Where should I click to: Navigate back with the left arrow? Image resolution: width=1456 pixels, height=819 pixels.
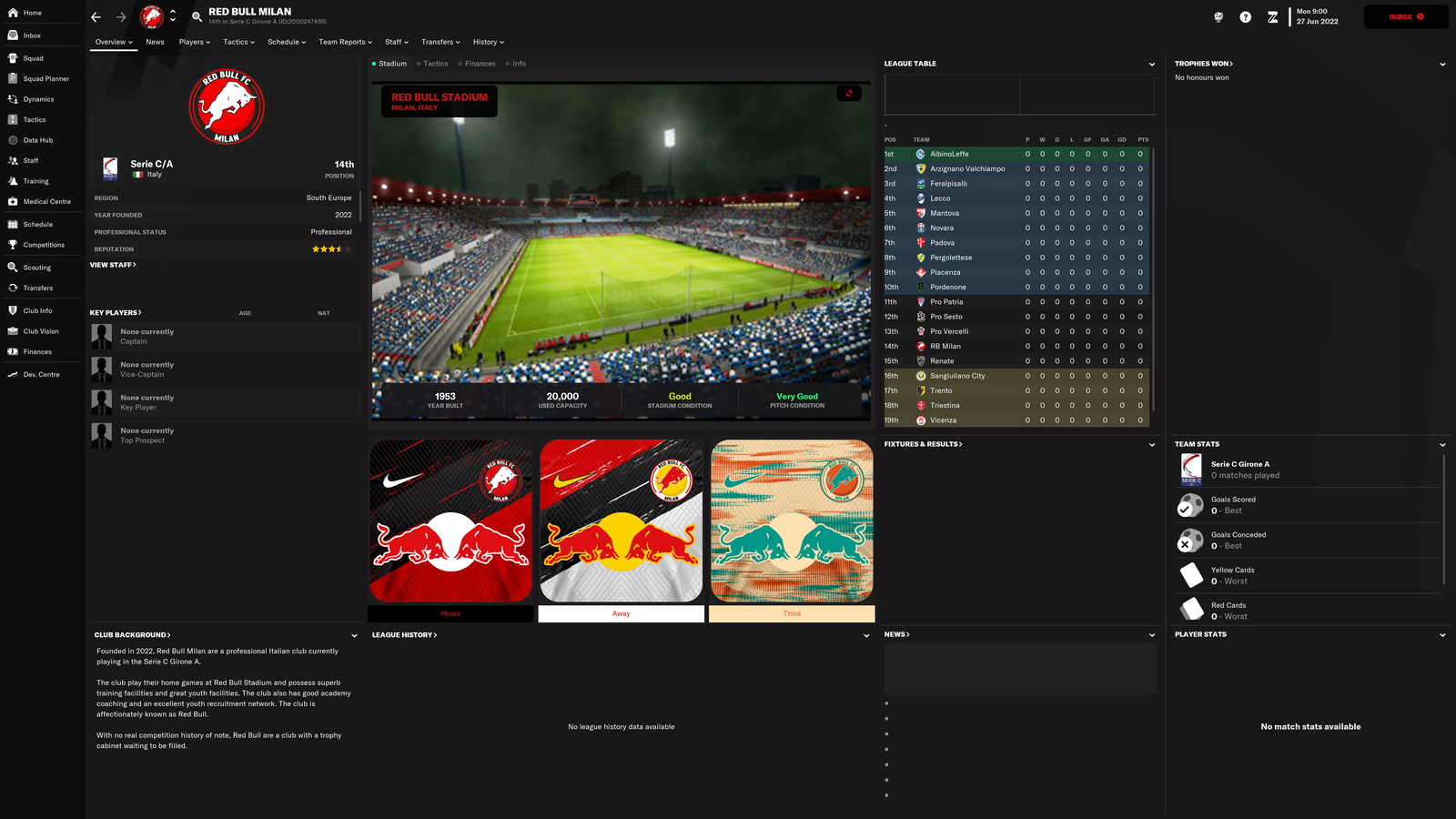pyautogui.click(x=96, y=16)
